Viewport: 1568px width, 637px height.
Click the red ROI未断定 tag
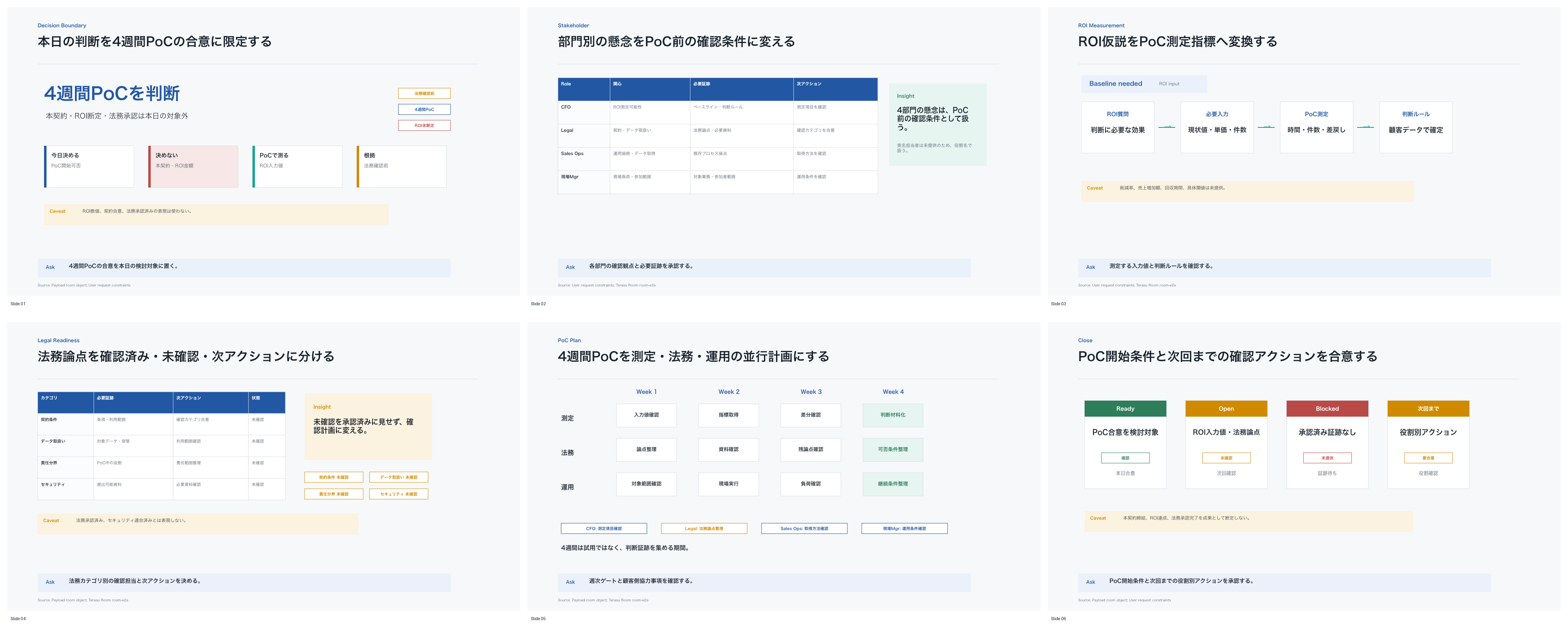(424, 125)
